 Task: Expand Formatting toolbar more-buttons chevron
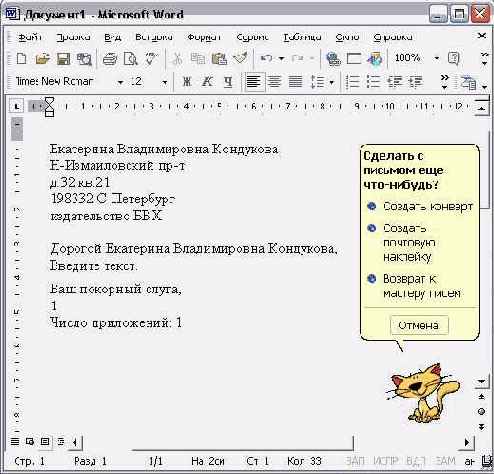click(x=444, y=82)
